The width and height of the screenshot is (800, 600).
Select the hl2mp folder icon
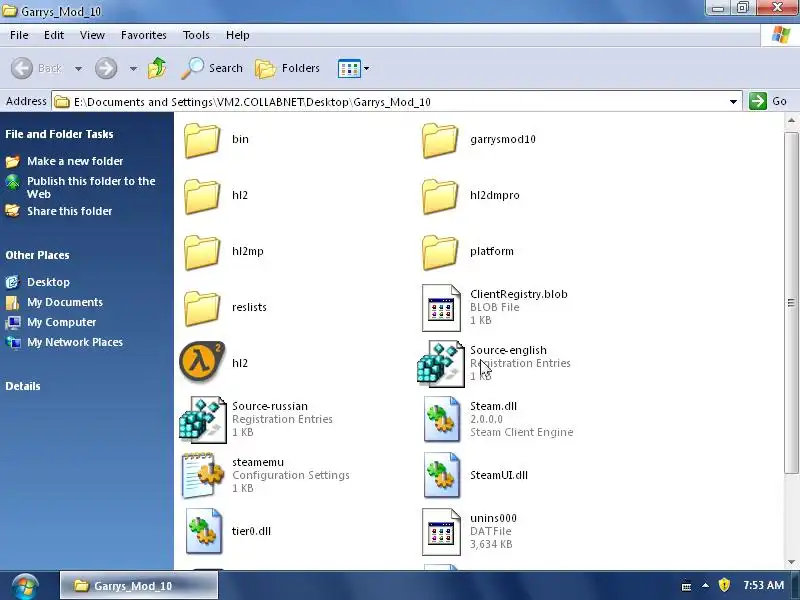[202, 252]
